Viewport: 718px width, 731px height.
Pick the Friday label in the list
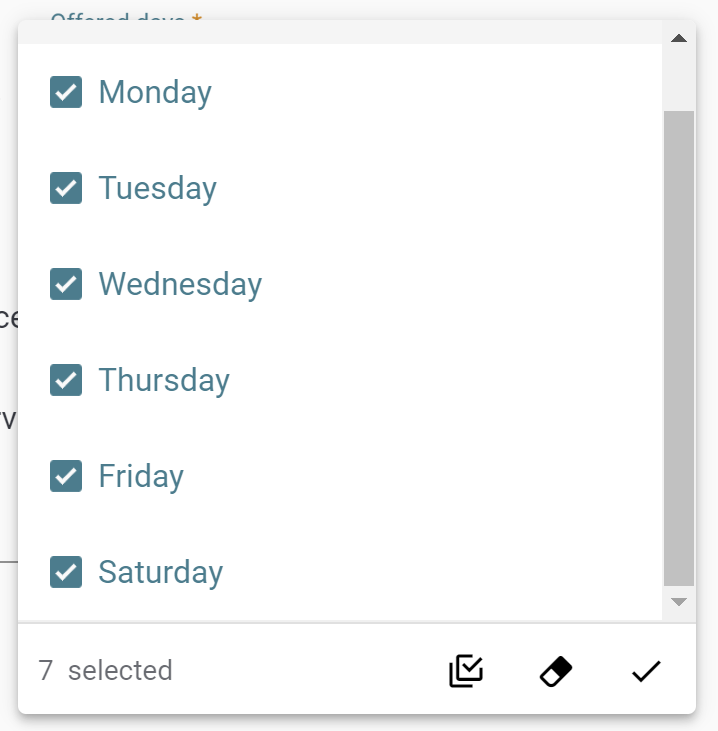pos(141,477)
